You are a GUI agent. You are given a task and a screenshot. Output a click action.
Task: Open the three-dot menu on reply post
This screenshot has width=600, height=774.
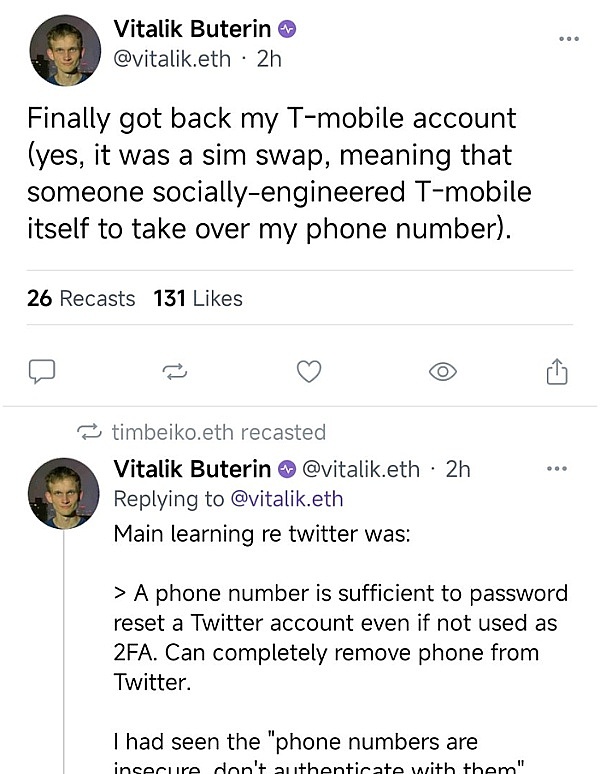click(x=556, y=468)
